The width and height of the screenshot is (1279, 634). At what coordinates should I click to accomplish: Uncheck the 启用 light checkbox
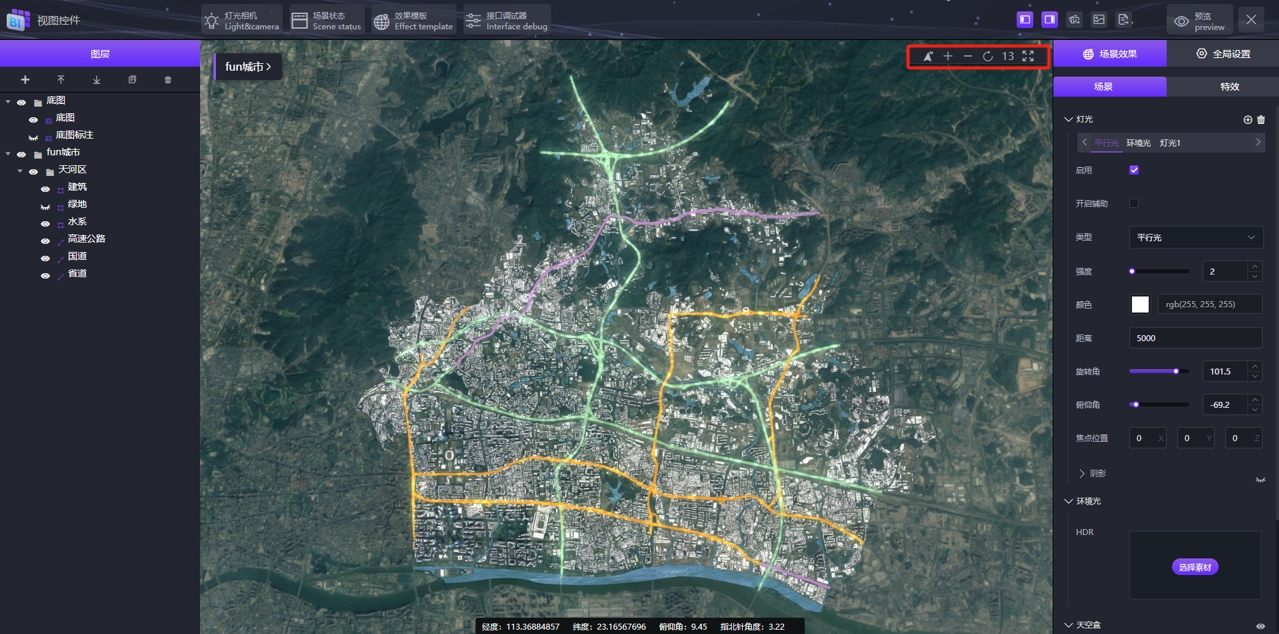(1134, 170)
